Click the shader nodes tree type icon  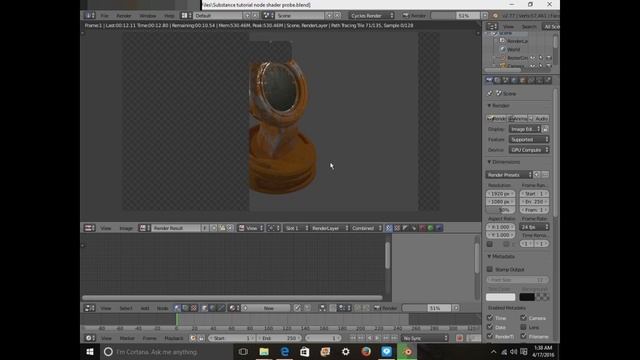pos(177,308)
